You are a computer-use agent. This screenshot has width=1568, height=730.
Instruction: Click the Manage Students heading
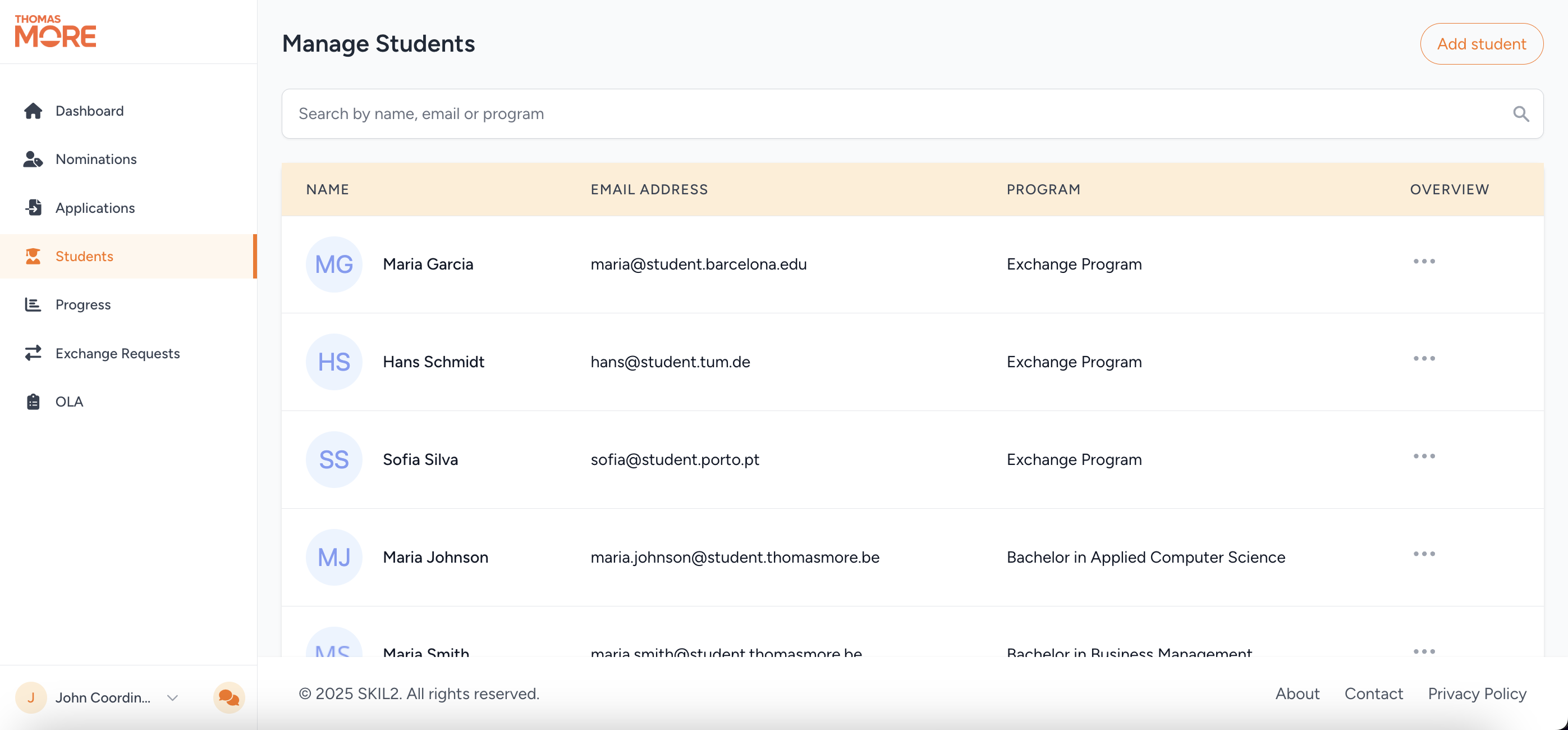coord(378,44)
